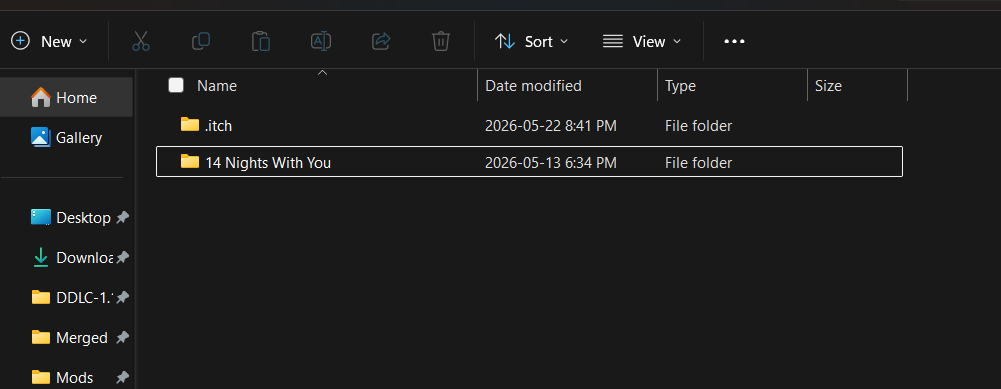Screen dimensions: 1001x389
Task: Click the pin icon next to DDLC folder
Action: [123, 297]
